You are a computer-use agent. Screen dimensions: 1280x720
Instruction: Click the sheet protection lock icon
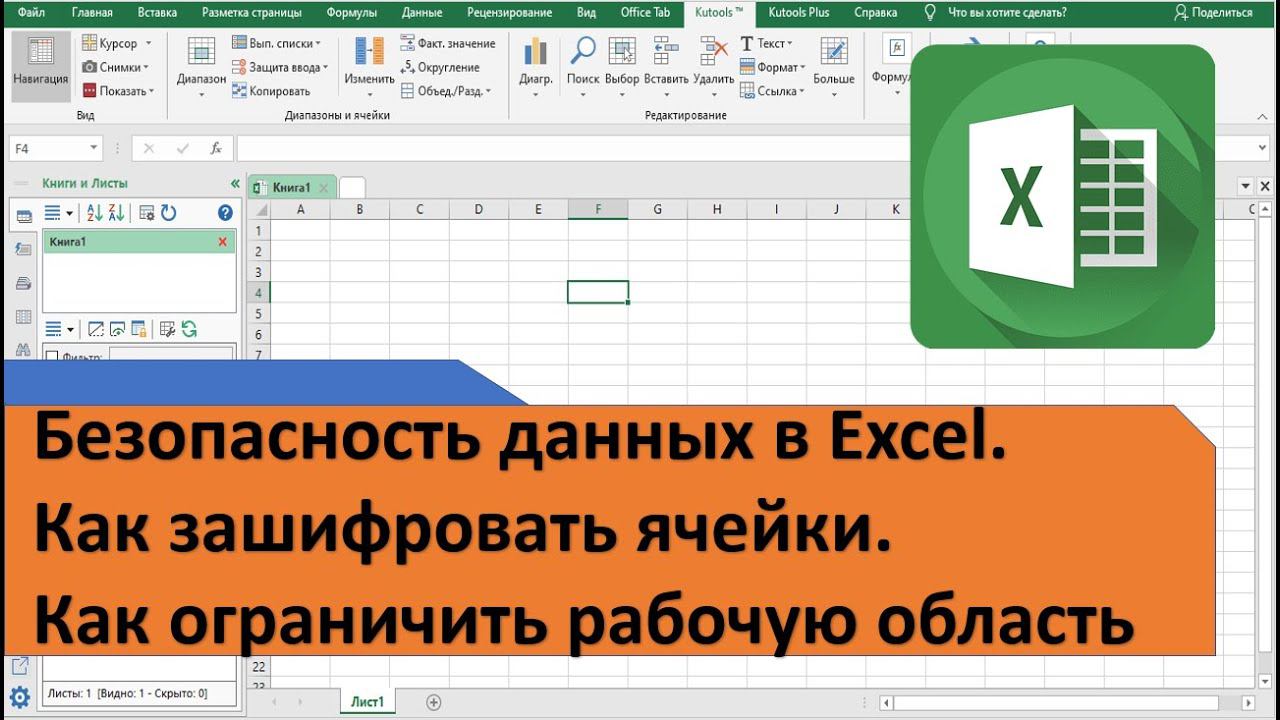[x=139, y=329]
